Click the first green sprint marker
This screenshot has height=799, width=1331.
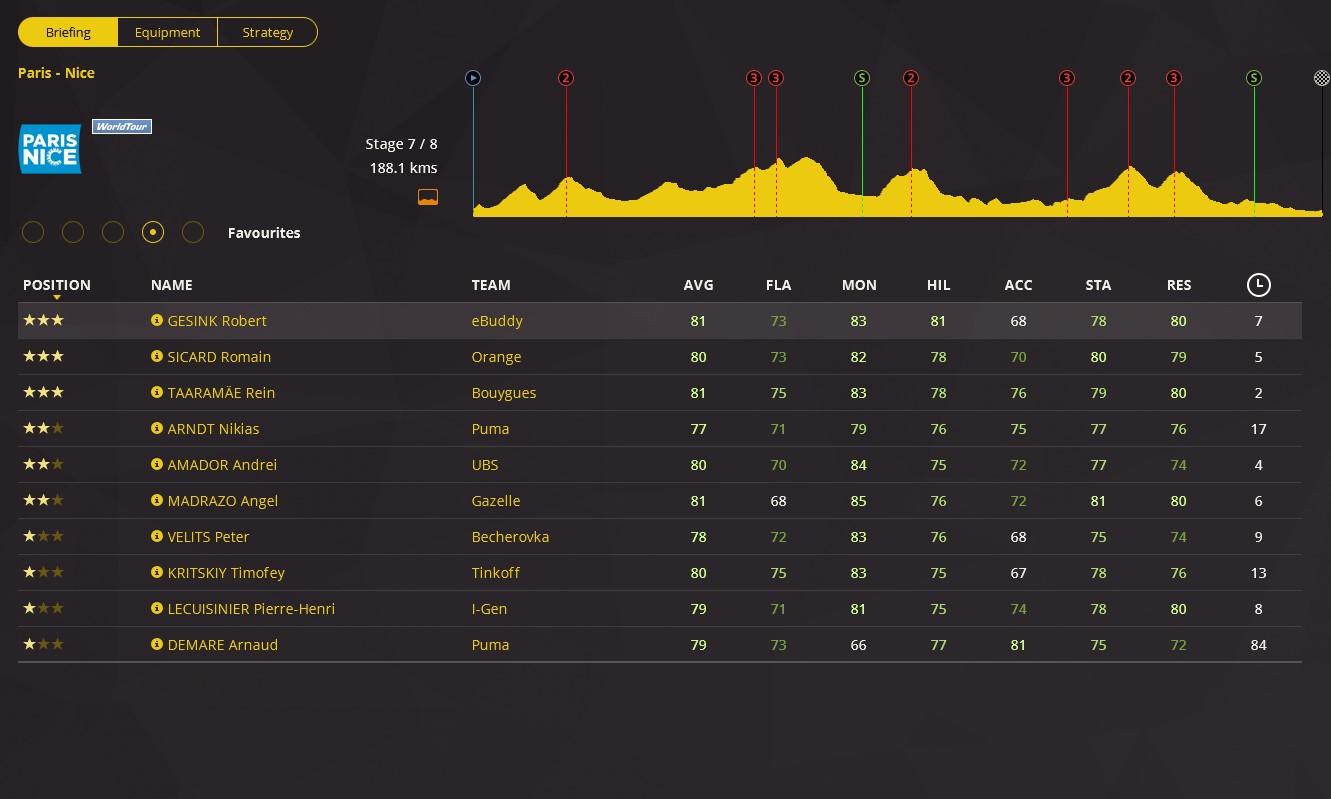862,78
